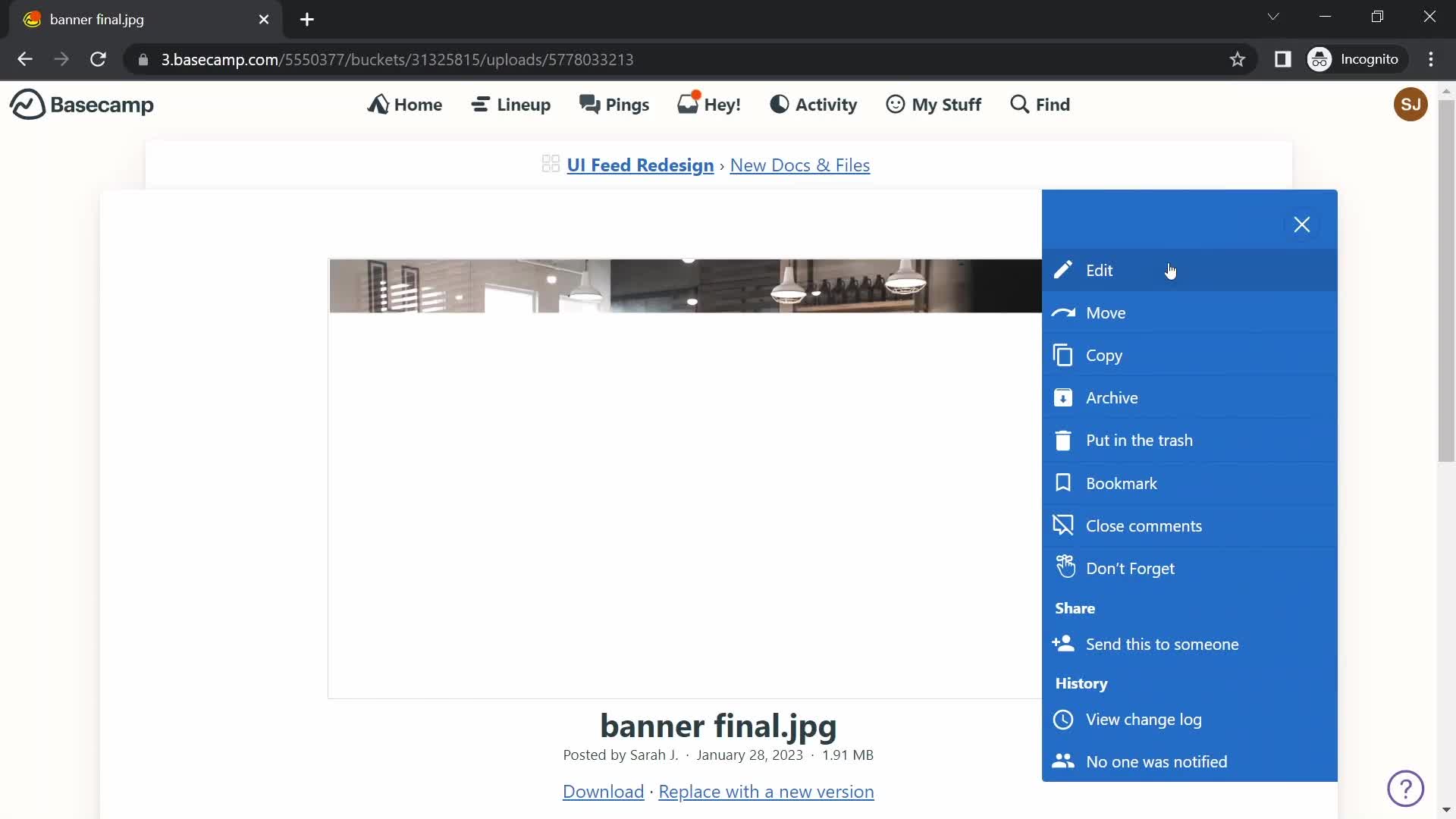
Task: Select the View change log icon
Action: 1063,719
